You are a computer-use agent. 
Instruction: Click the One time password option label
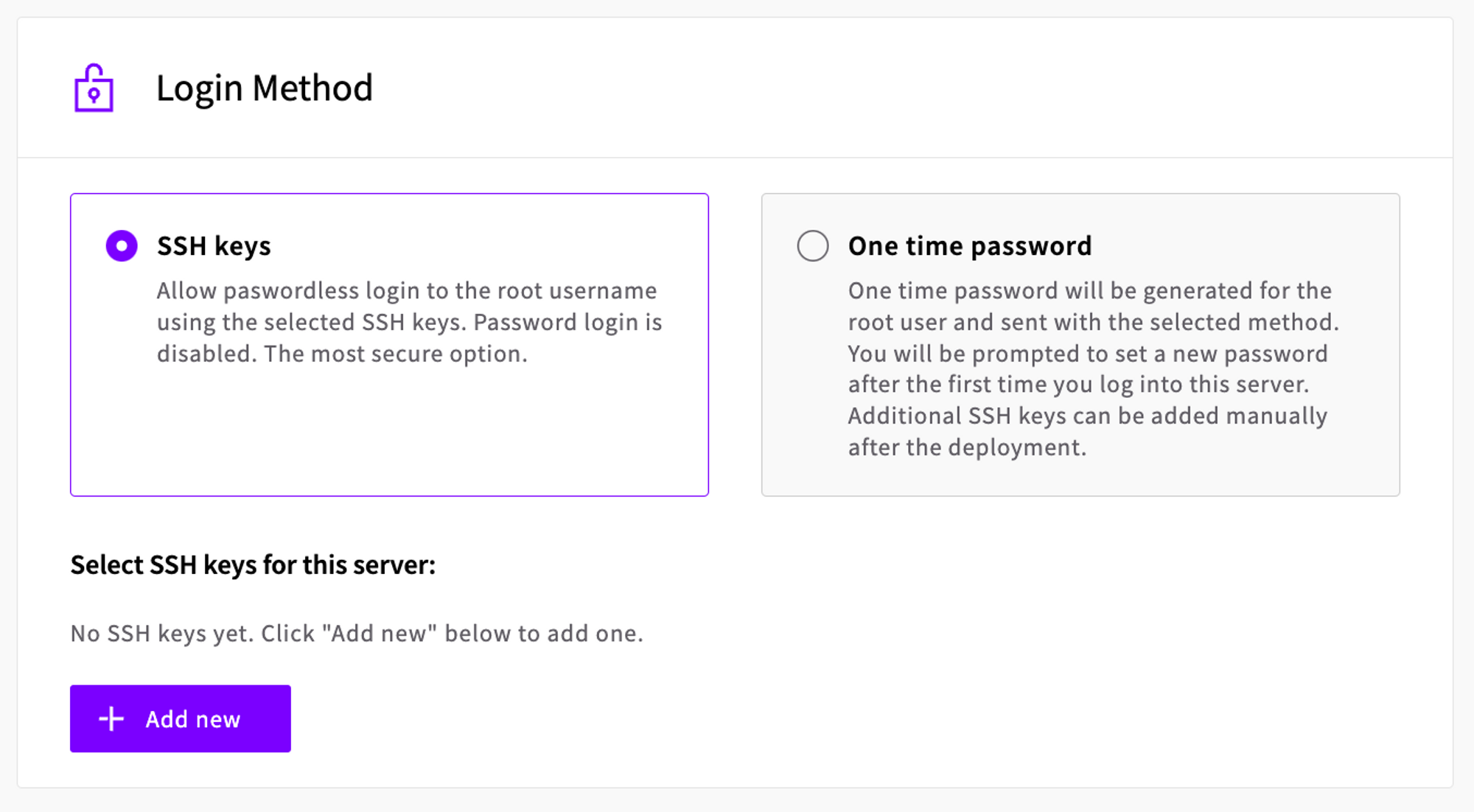(x=969, y=245)
